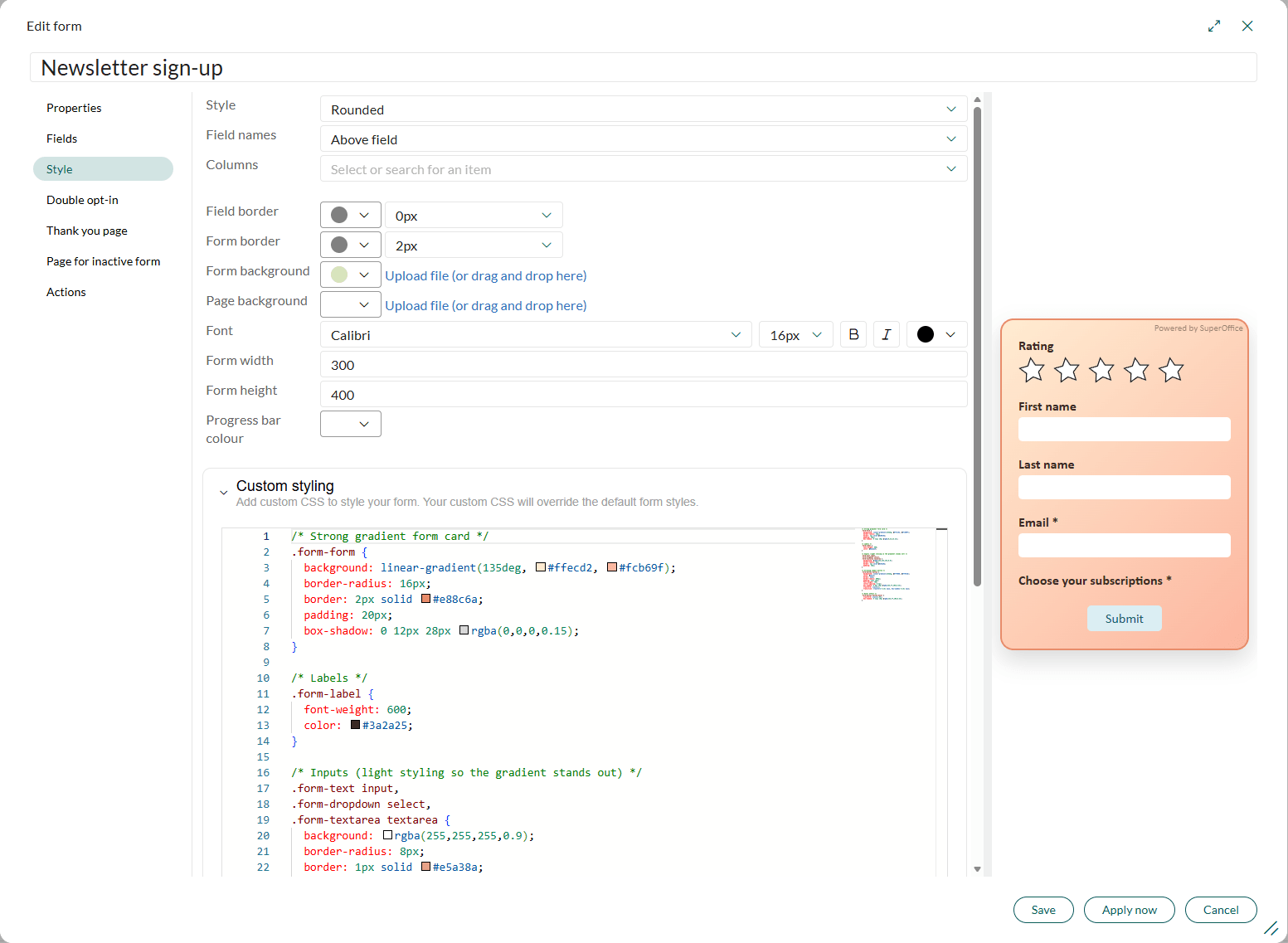The width and height of the screenshot is (1288, 943).
Task: Toggle bold font styling
Action: click(853, 334)
